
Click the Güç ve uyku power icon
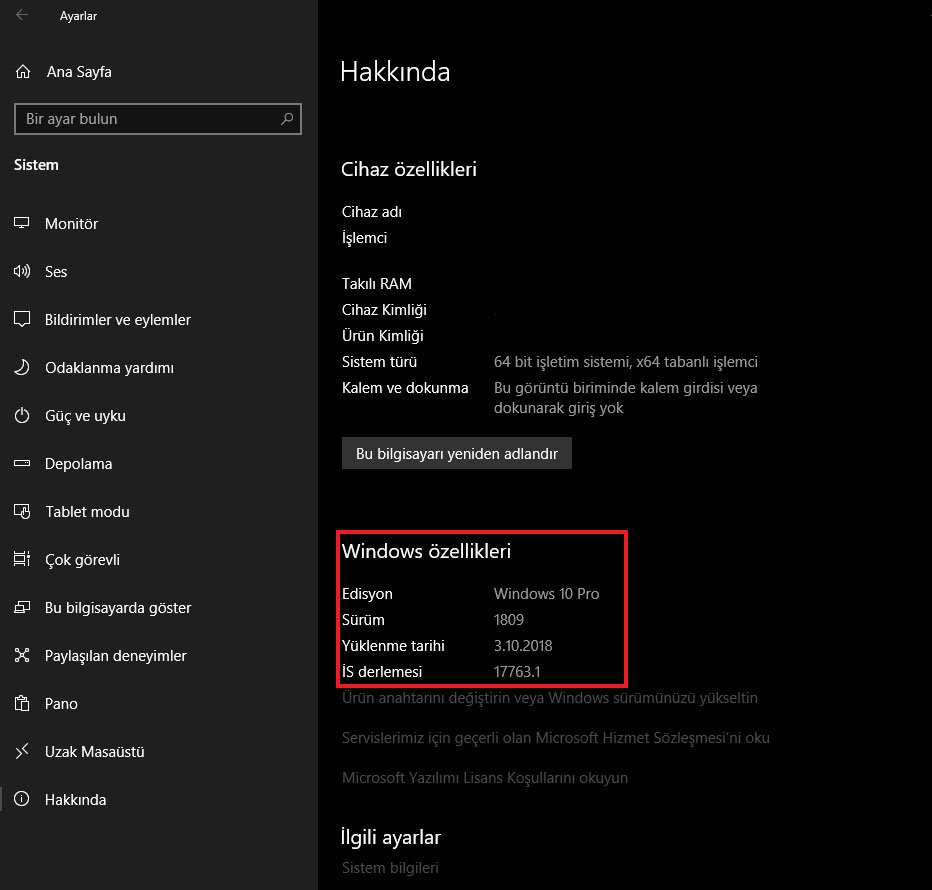pyautogui.click(x=22, y=416)
